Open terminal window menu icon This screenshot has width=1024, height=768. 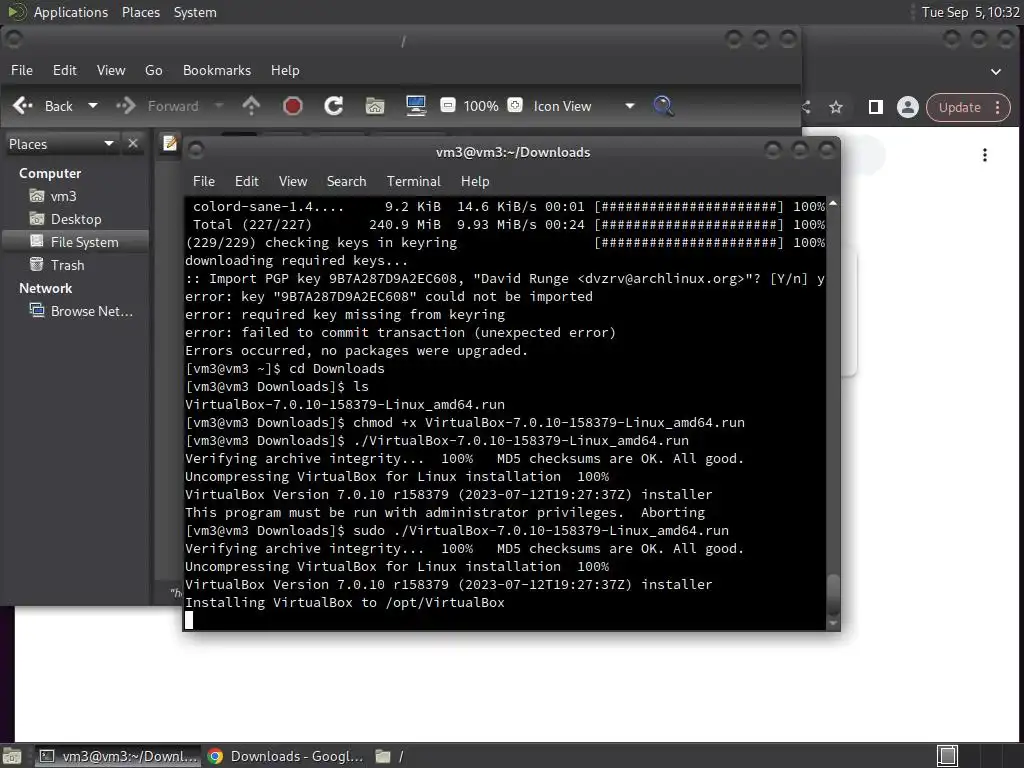pos(196,151)
